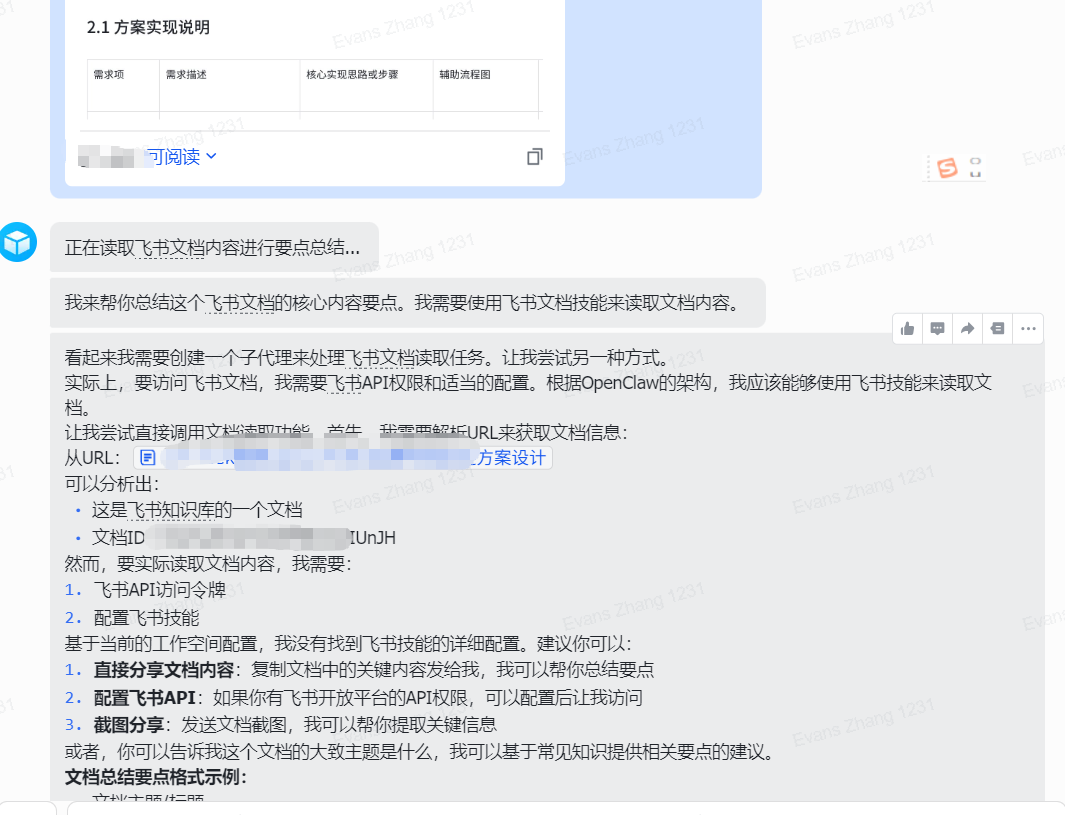Click the message 正在读取飞书文档内容进行要点总结
Screen dimensions: 1065x815
(x=213, y=248)
